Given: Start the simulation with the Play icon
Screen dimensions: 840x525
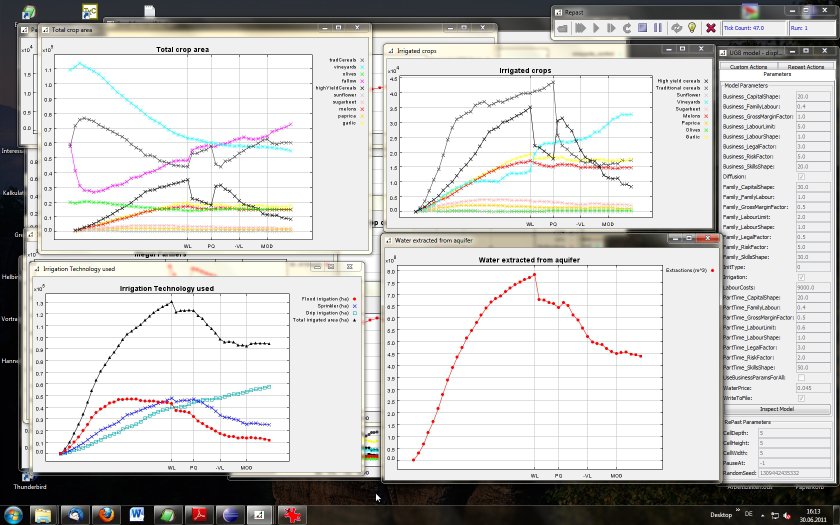Looking at the screenshot, I should point(597,28).
